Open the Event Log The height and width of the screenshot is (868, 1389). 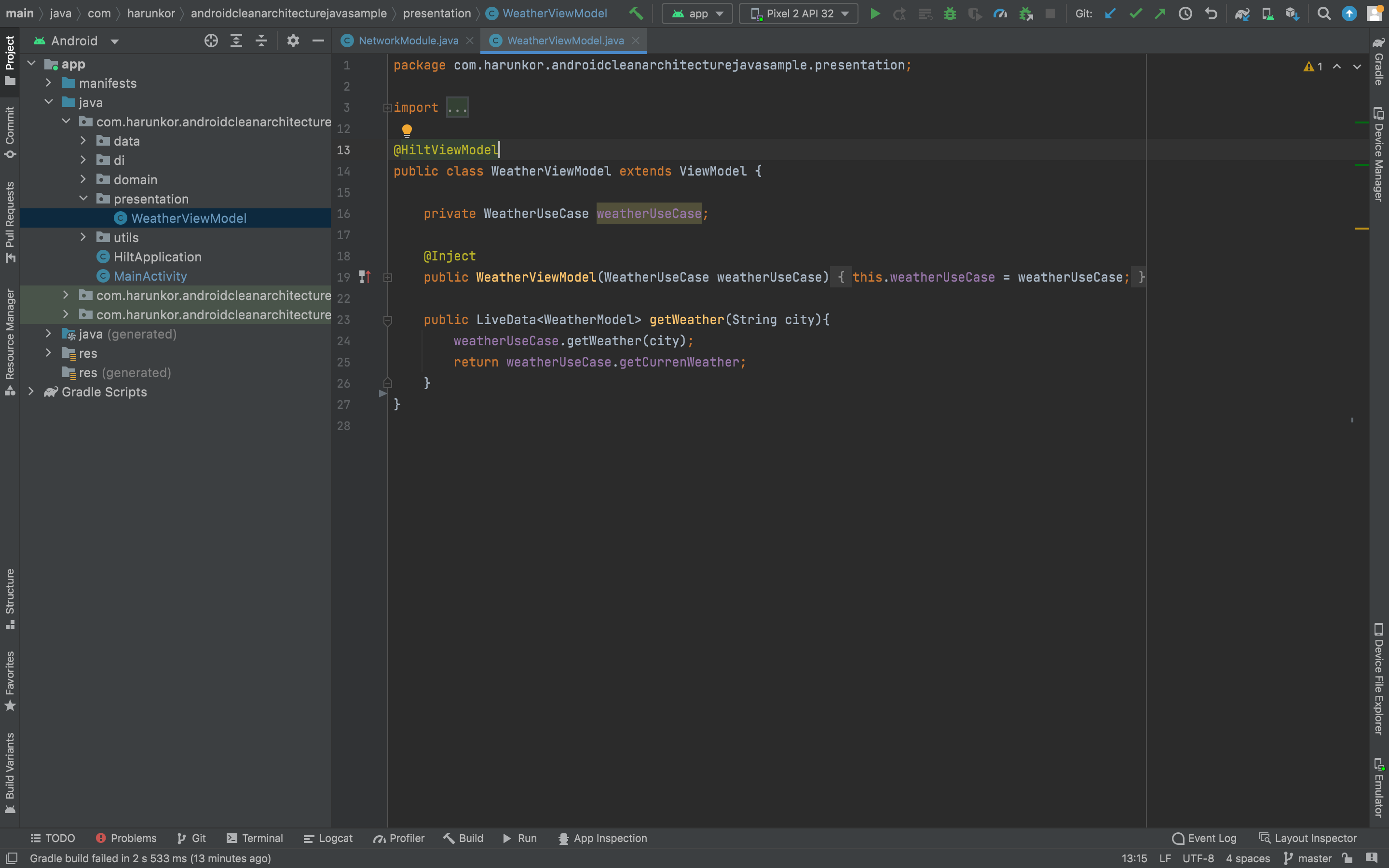coord(1204,838)
